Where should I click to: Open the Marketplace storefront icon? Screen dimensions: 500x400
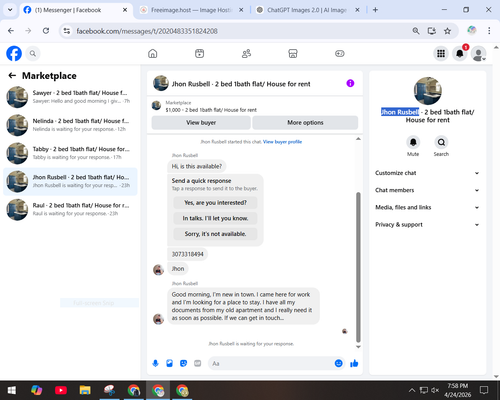(x=293, y=53)
